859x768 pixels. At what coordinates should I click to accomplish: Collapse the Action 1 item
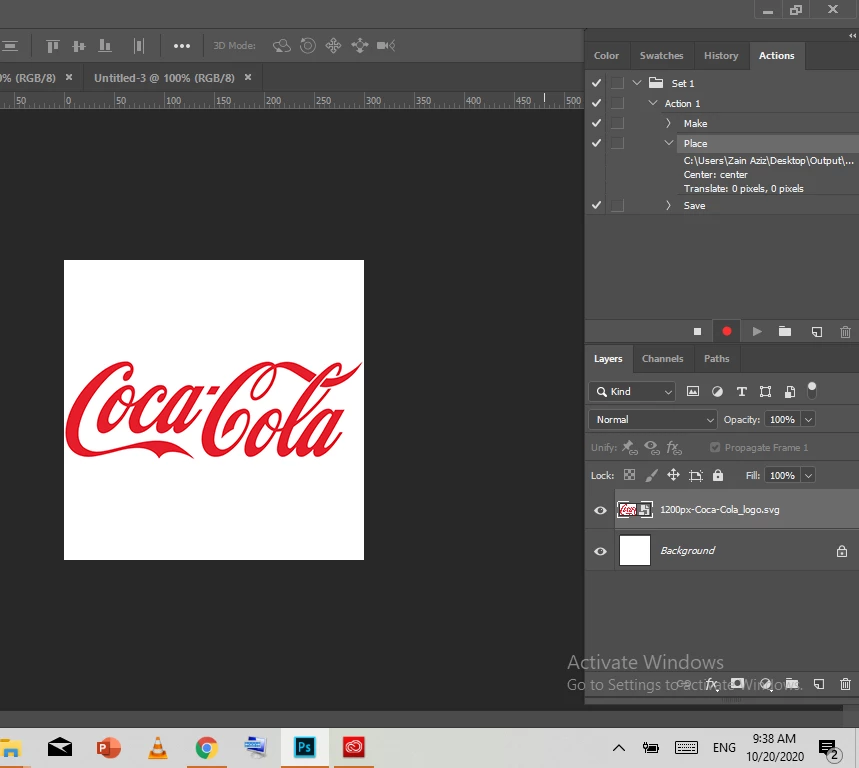653,103
